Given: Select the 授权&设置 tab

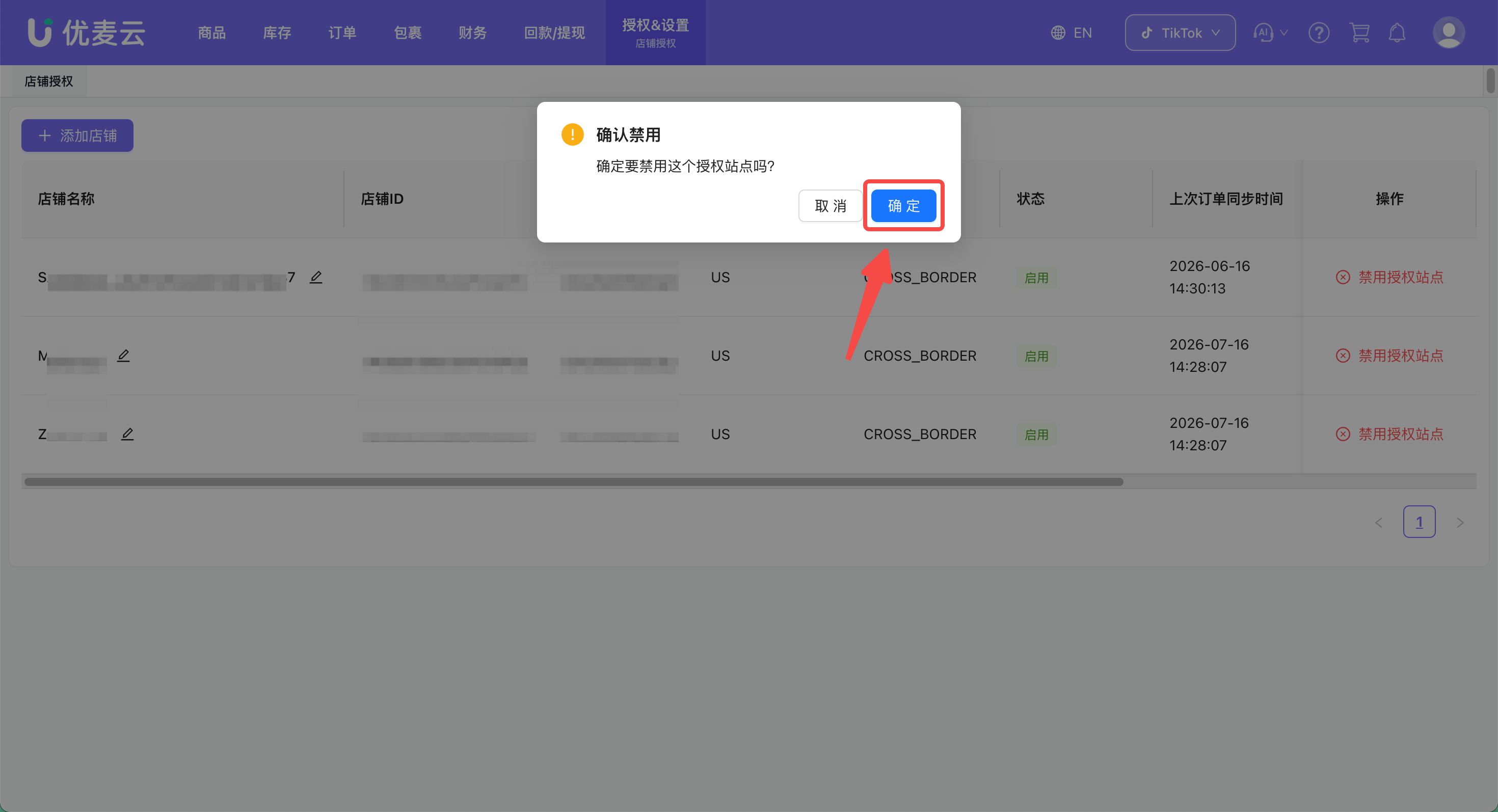Looking at the screenshot, I should point(655,33).
